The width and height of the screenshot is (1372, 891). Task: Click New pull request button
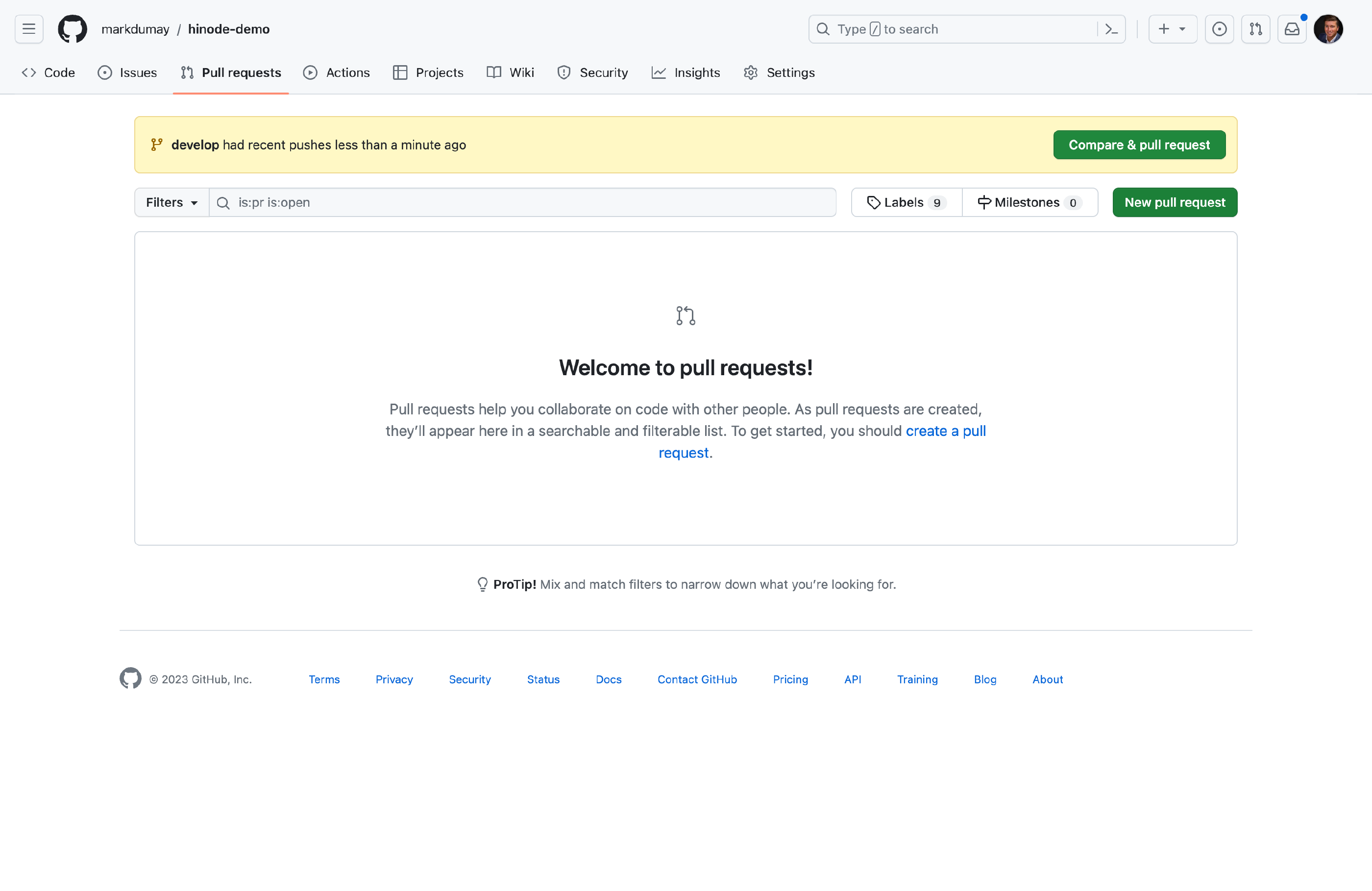pyautogui.click(x=1175, y=202)
